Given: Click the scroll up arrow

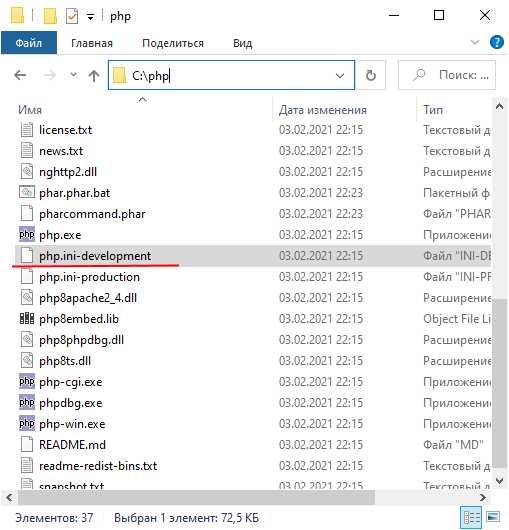Looking at the screenshot, I should click(x=499, y=107).
